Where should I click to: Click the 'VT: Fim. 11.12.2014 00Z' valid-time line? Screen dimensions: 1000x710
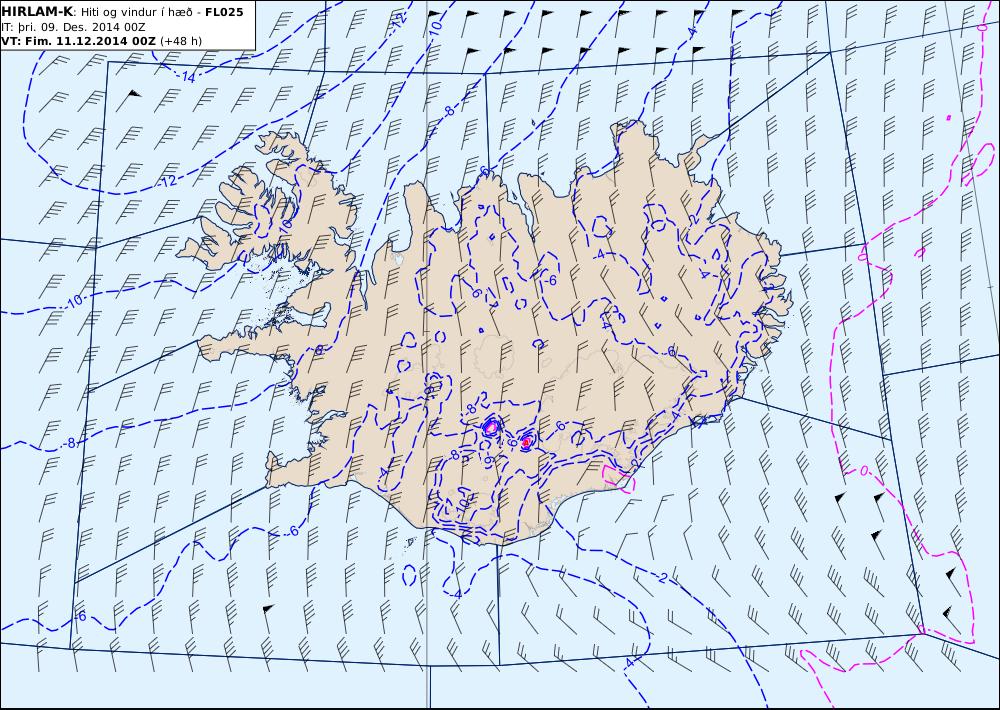coord(78,41)
